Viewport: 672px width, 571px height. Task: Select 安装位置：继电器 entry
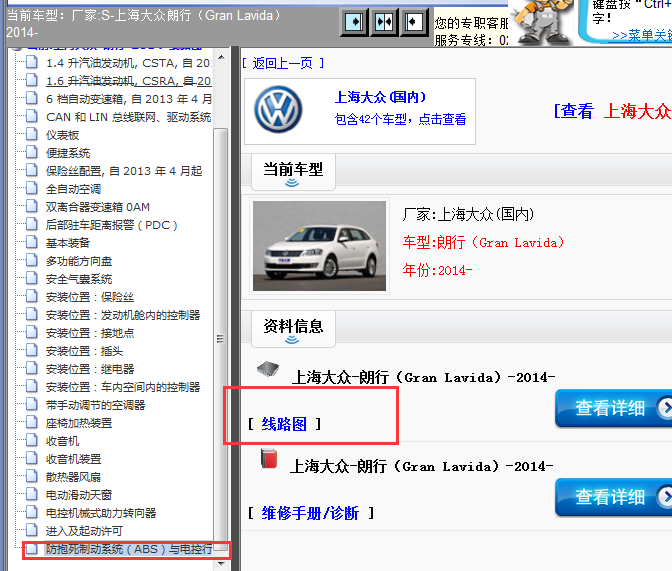pyautogui.click(x=90, y=369)
